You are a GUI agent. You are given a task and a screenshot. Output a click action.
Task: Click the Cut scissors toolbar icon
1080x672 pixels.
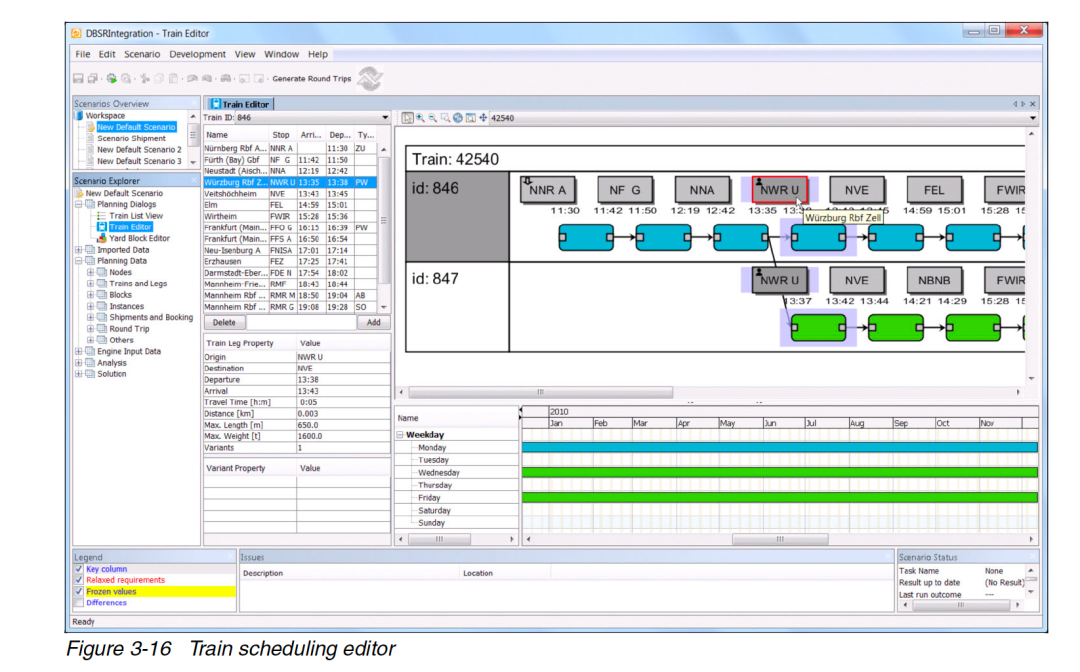(x=145, y=78)
